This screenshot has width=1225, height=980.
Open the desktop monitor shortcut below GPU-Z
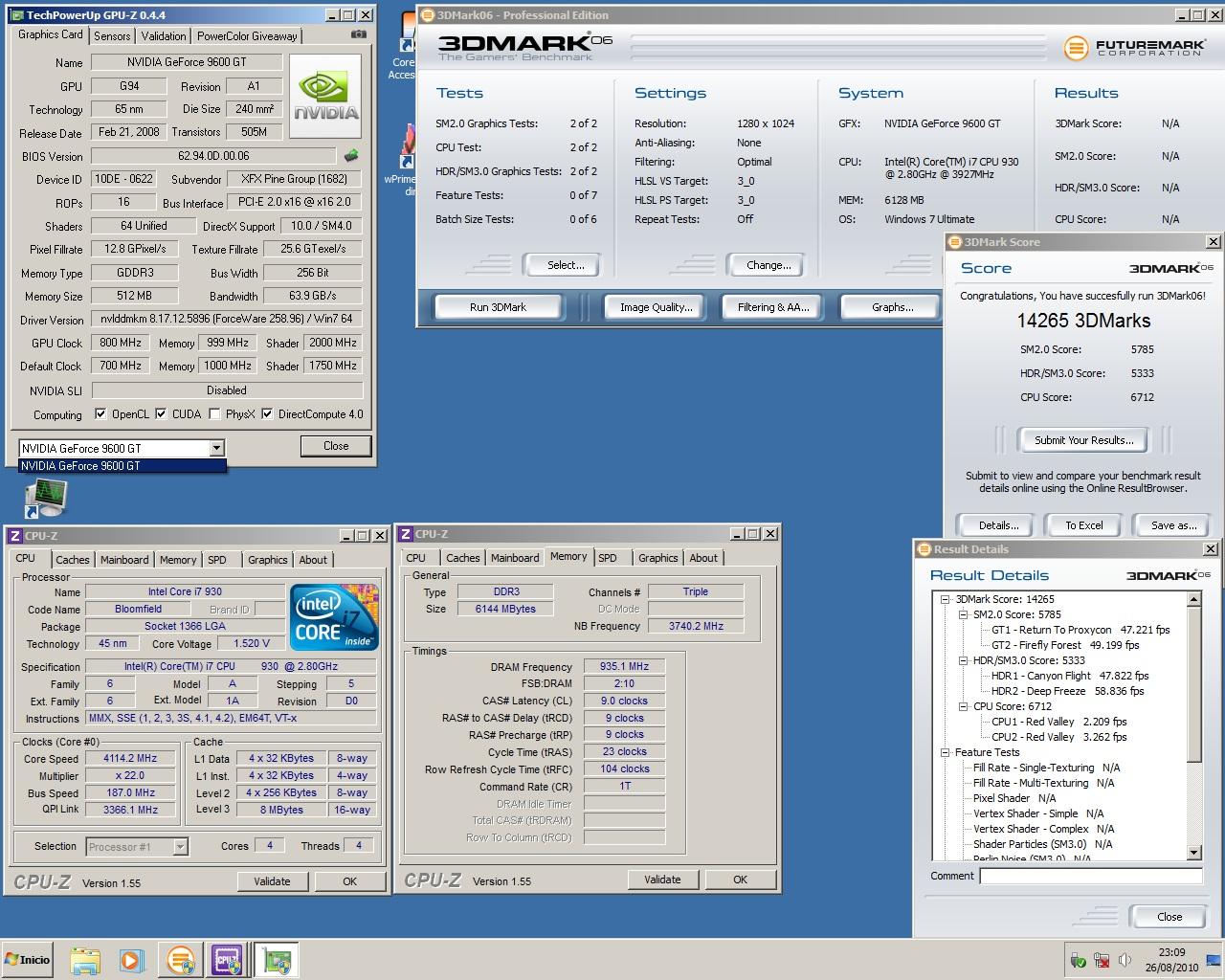pos(45,499)
